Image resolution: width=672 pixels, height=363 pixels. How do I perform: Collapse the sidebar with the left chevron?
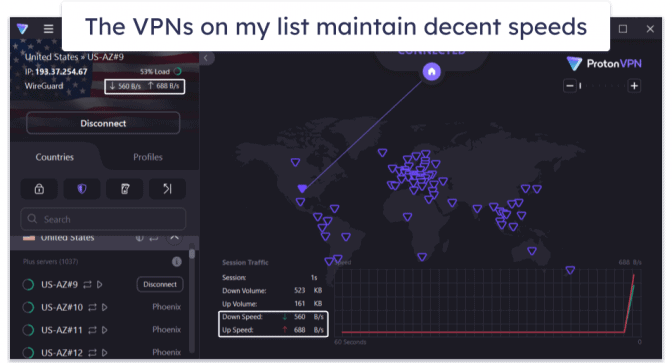[x=206, y=58]
